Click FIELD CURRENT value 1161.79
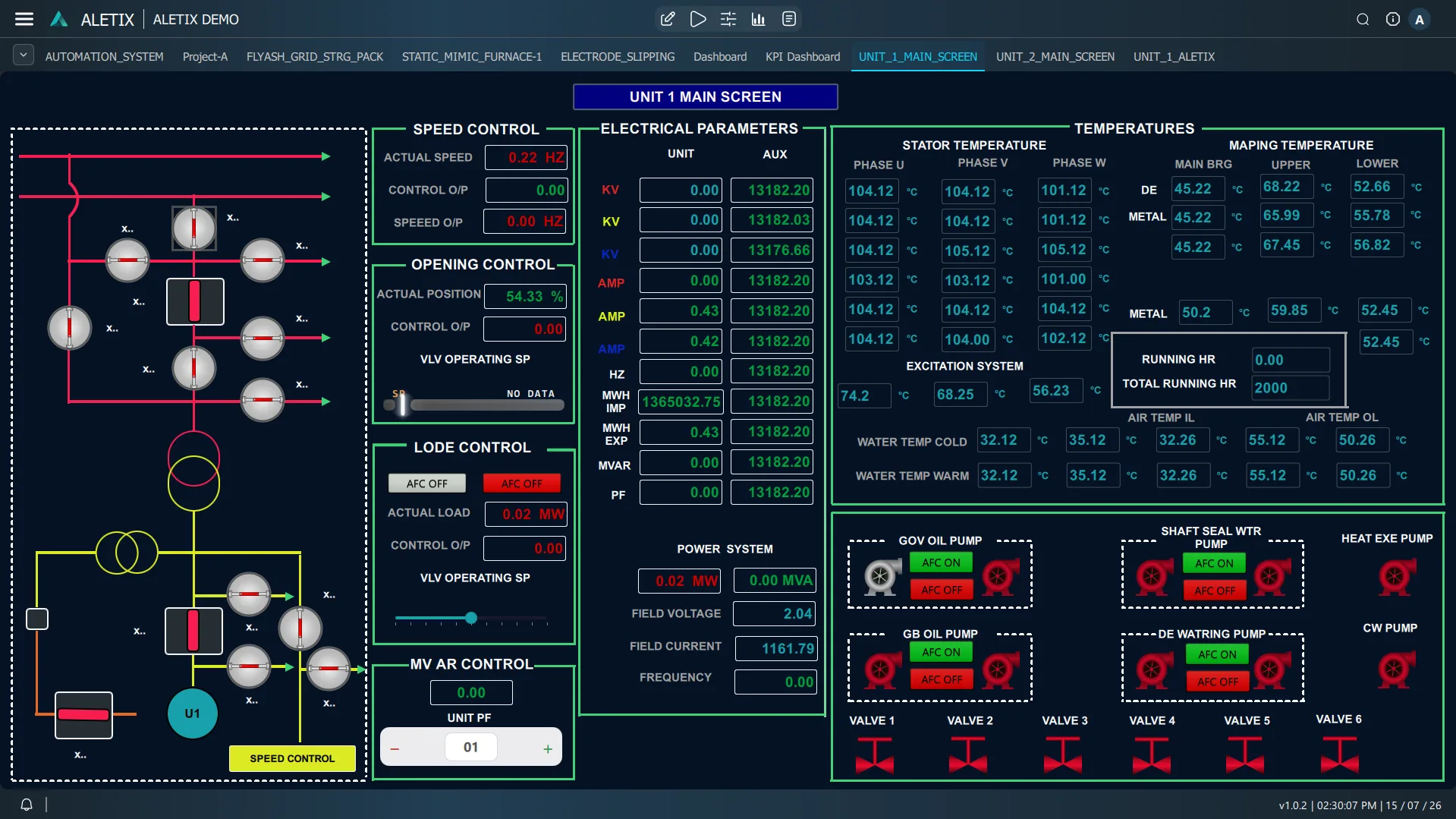Screen dimensions: 1456x819 pyautogui.click(x=775, y=649)
